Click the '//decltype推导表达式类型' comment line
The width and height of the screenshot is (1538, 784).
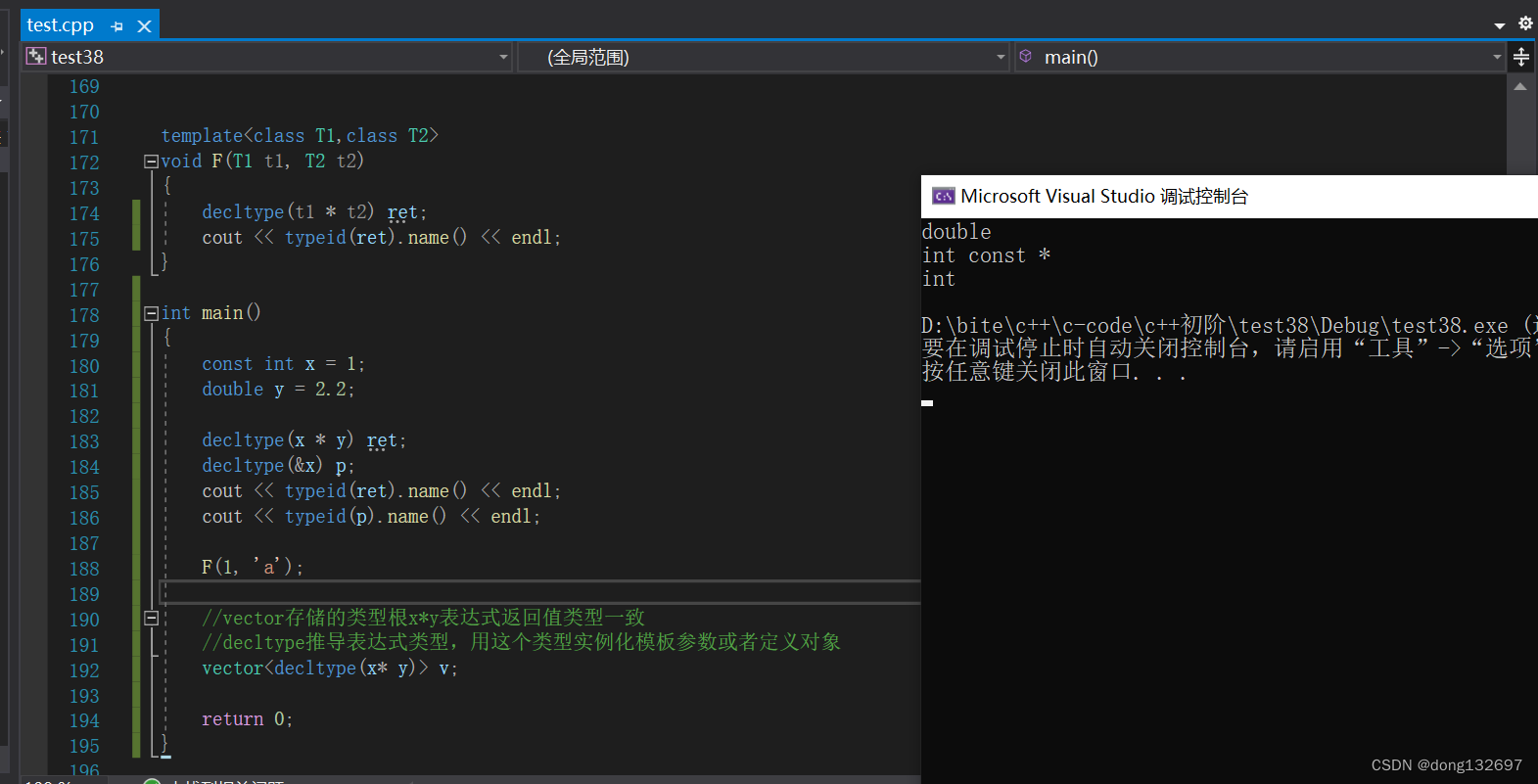point(521,643)
